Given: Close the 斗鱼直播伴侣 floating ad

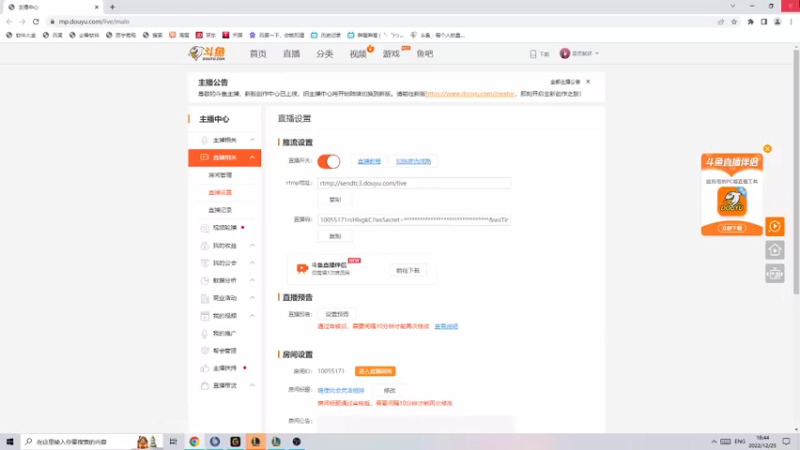Looking at the screenshot, I should tap(767, 148).
